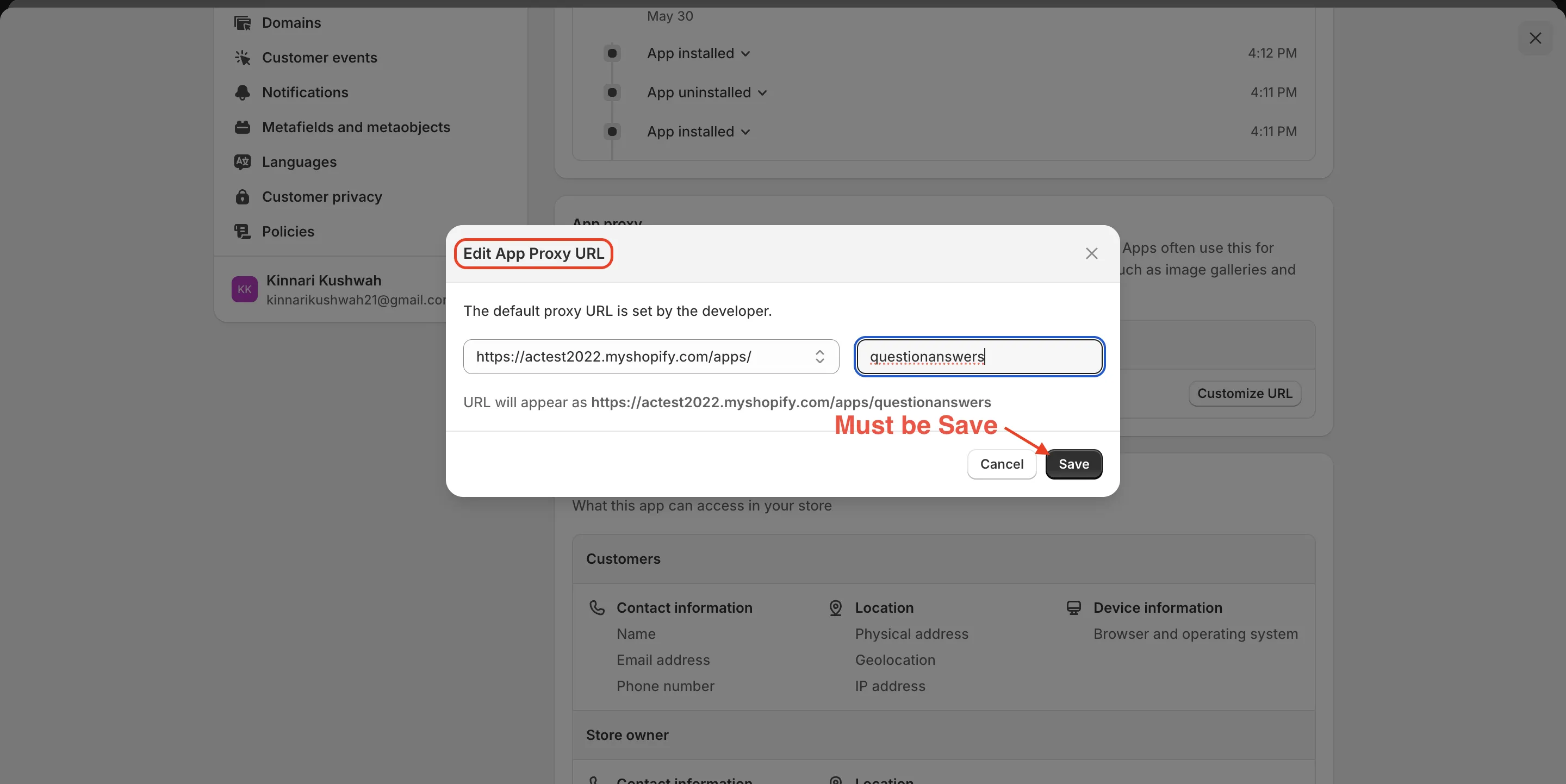Click the 'URL will appear as' preview URL
1566x784 pixels.
point(791,402)
